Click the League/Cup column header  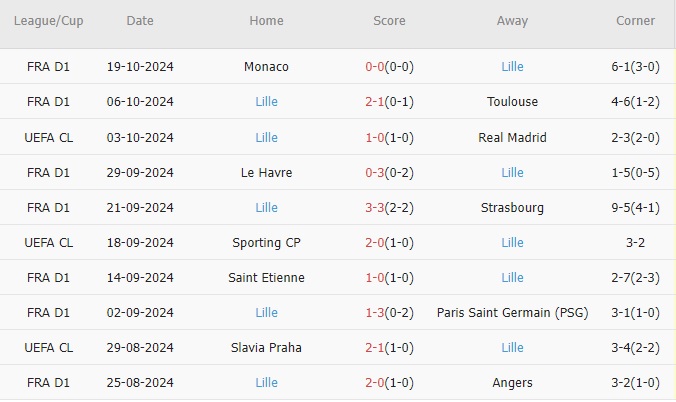pos(49,21)
